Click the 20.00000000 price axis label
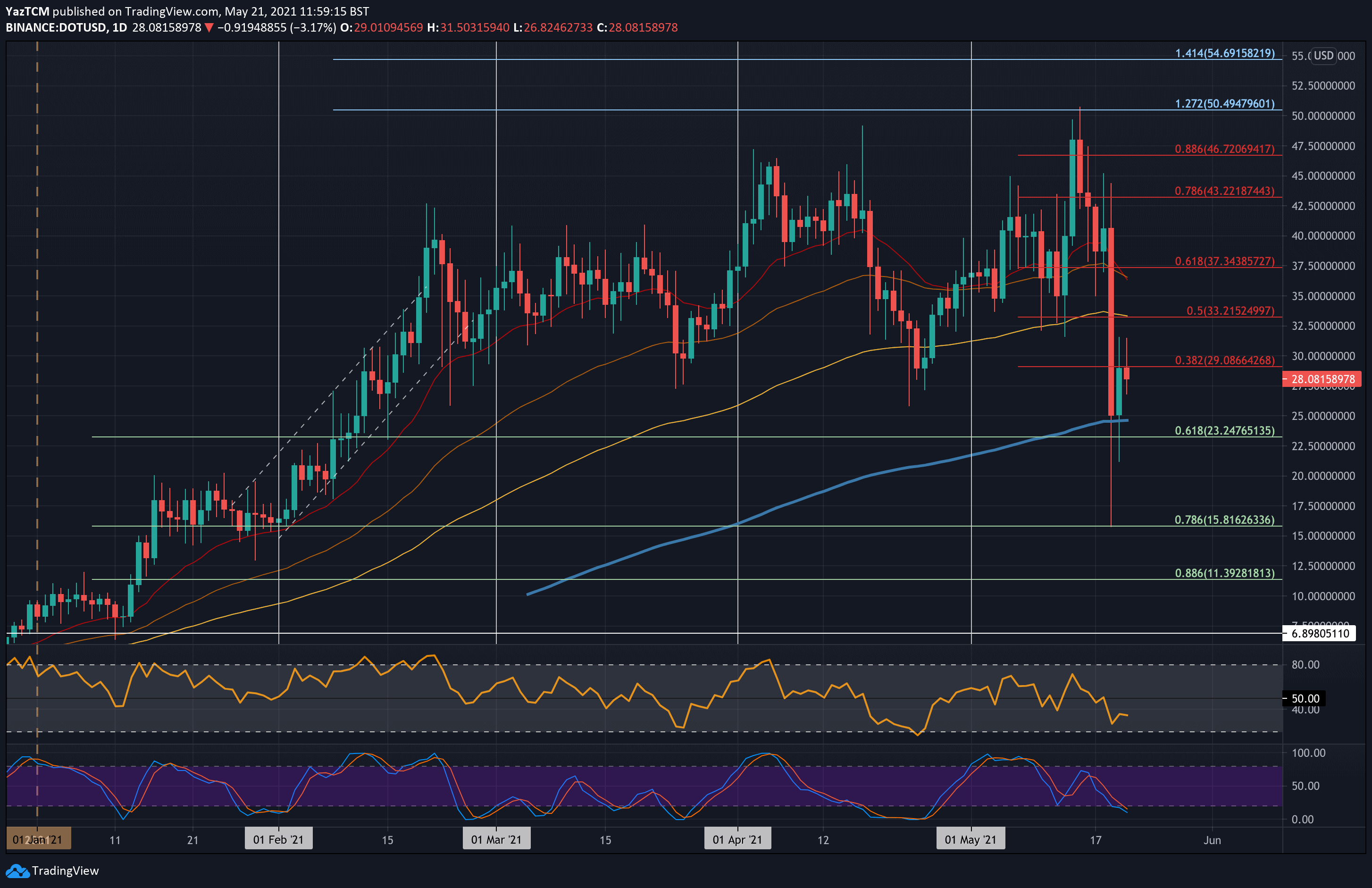1372x888 pixels. click(1323, 476)
